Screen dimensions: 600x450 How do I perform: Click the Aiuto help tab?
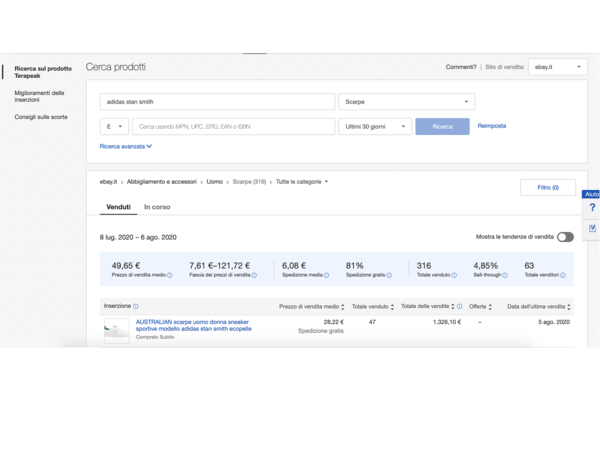[x=591, y=194]
